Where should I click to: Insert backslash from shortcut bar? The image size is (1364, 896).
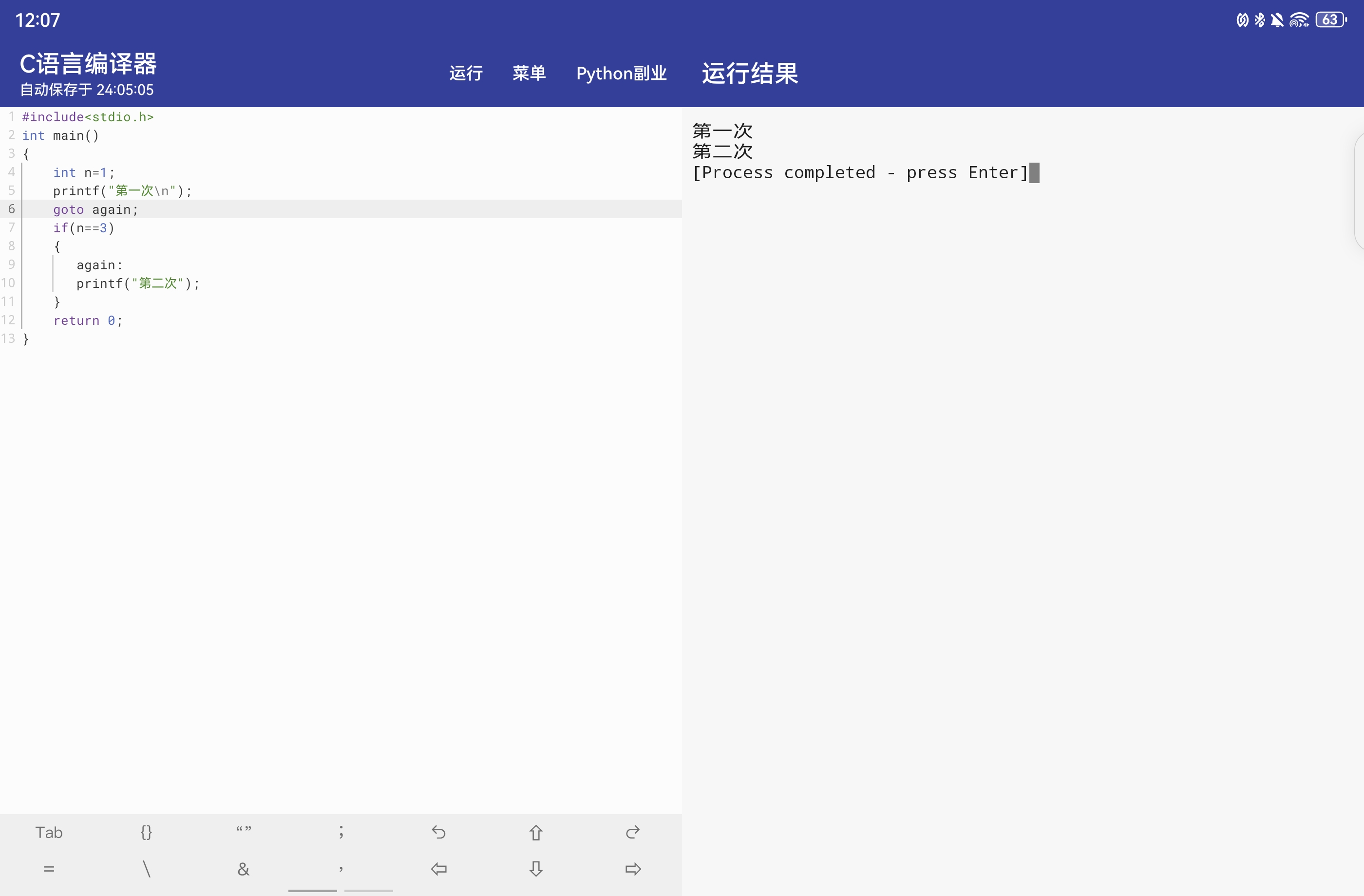(146, 869)
